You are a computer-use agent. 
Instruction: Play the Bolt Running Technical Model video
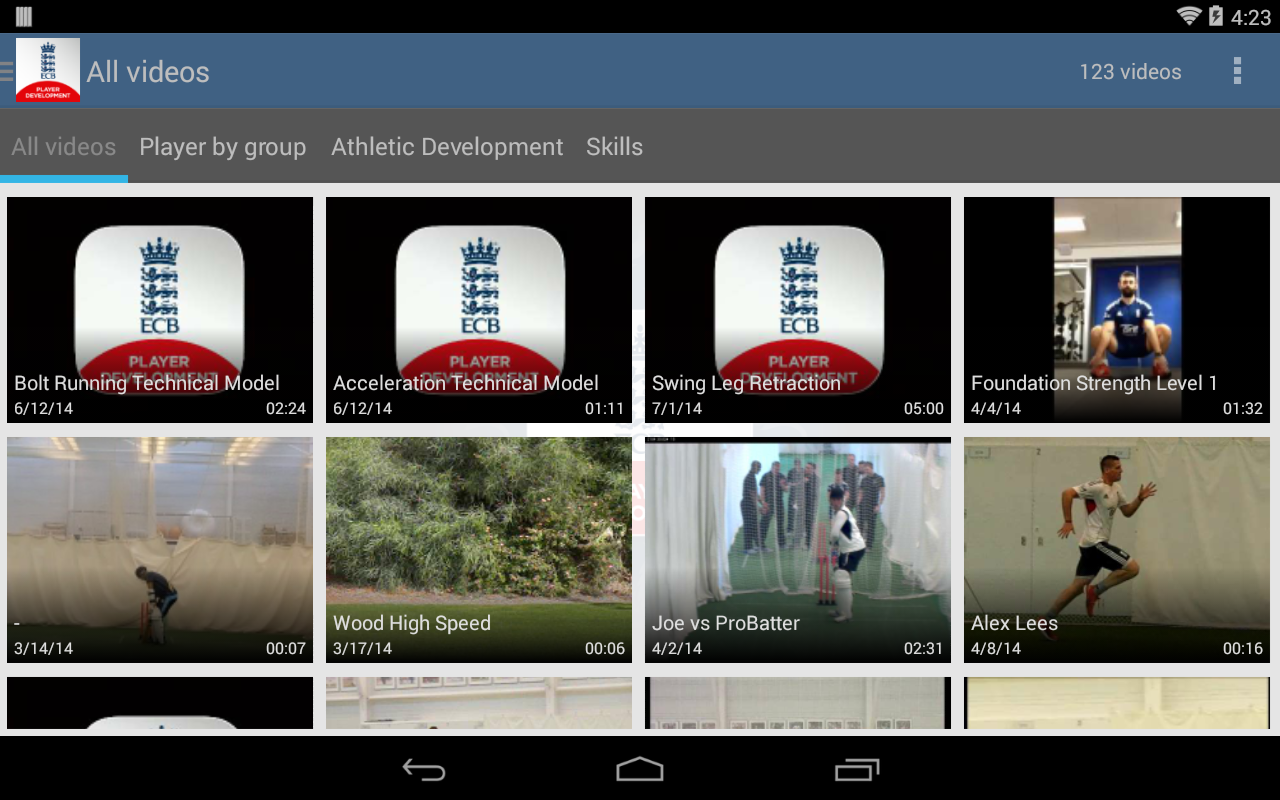coord(160,310)
